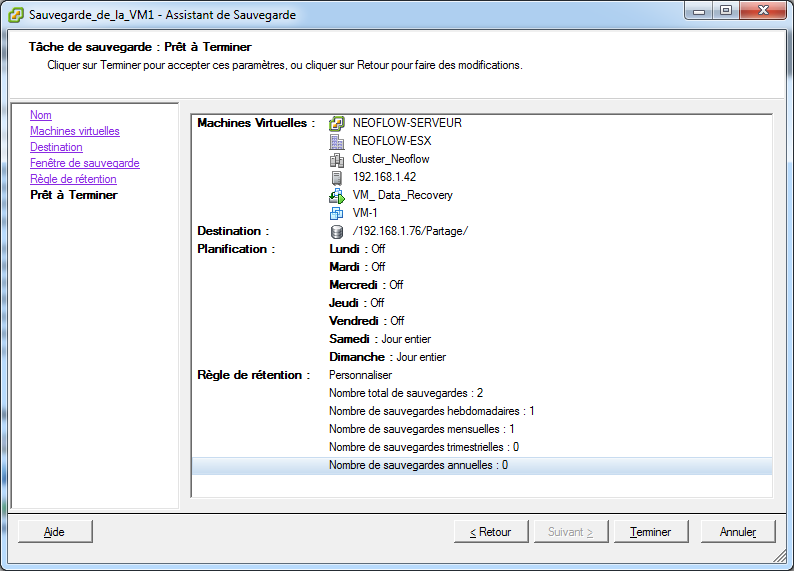This screenshot has height=571, width=794.
Task: Minimize the Assistant de Sauvegarde window
Action: 699,11
